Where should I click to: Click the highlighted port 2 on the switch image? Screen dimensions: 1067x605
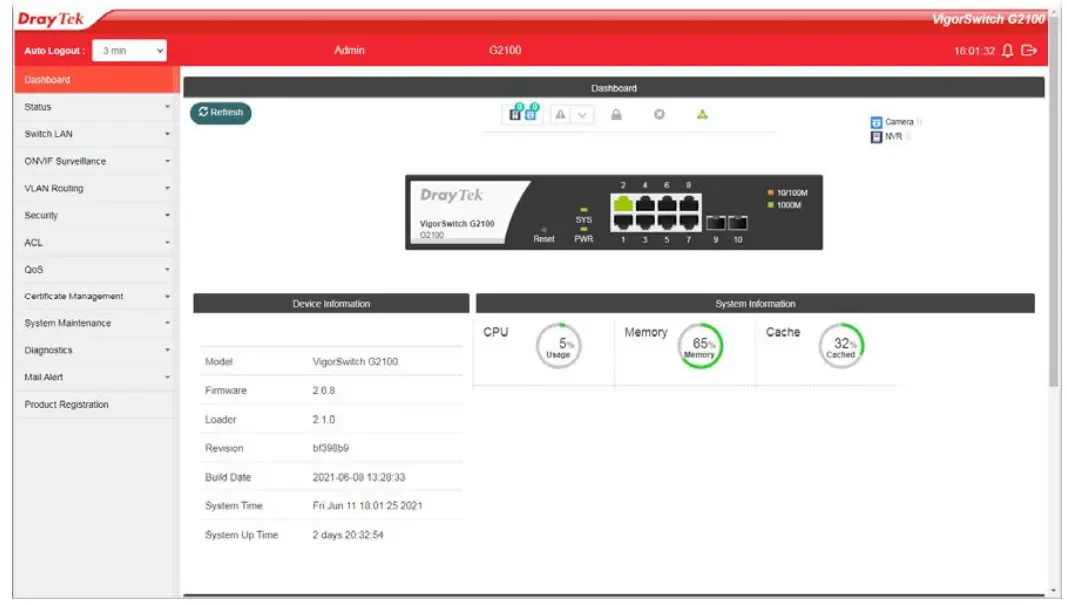624,203
